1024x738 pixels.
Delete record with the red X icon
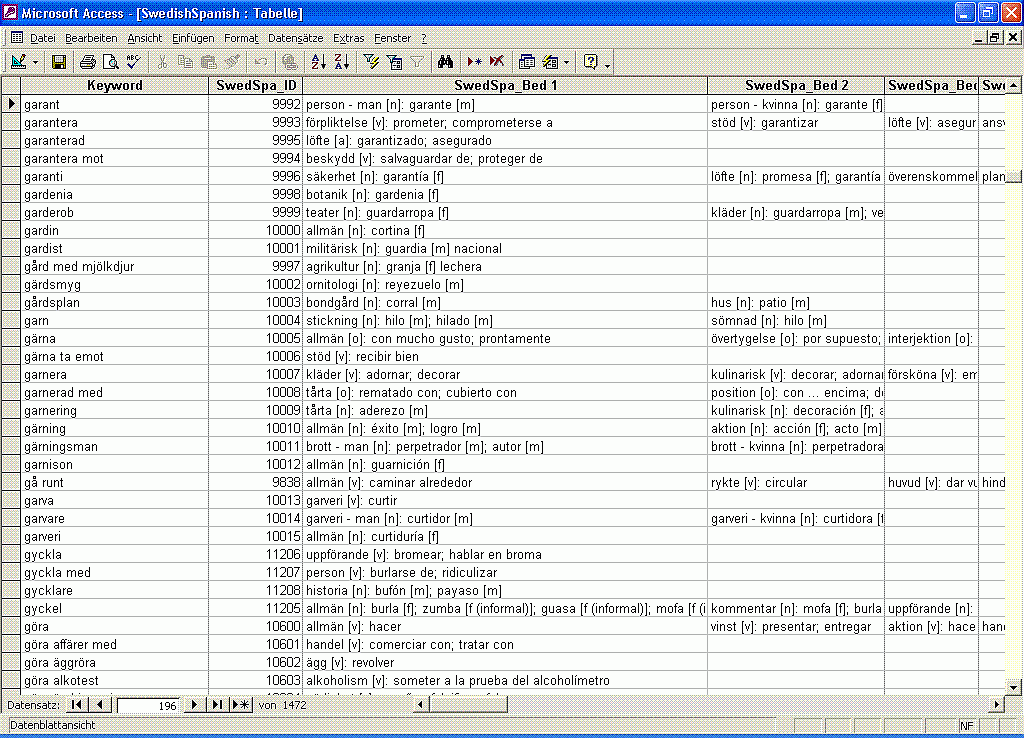[x=497, y=62]
